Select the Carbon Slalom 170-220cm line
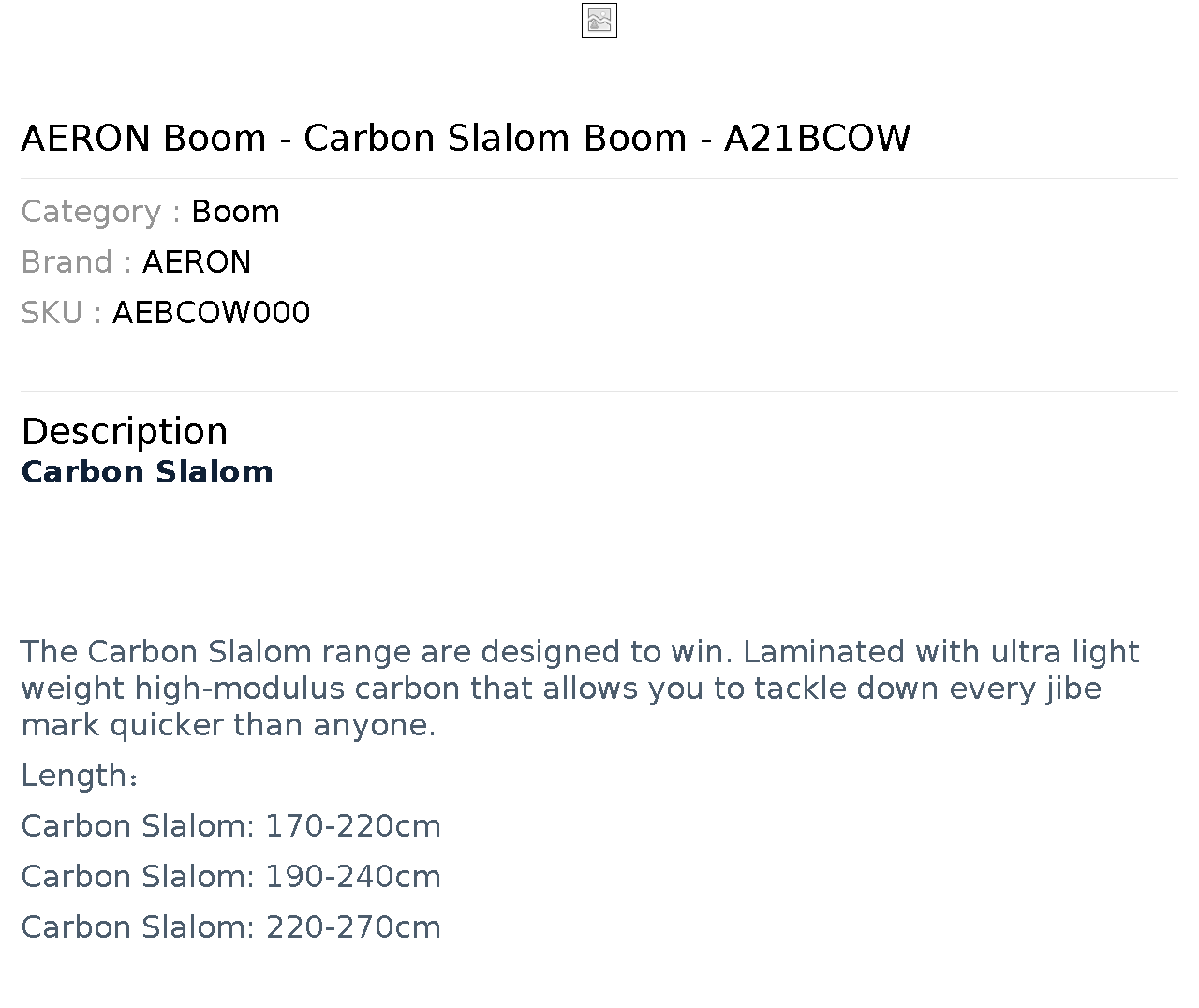Image resolution: width=1199 pixels, height=1008 pixels. point(230,826)
